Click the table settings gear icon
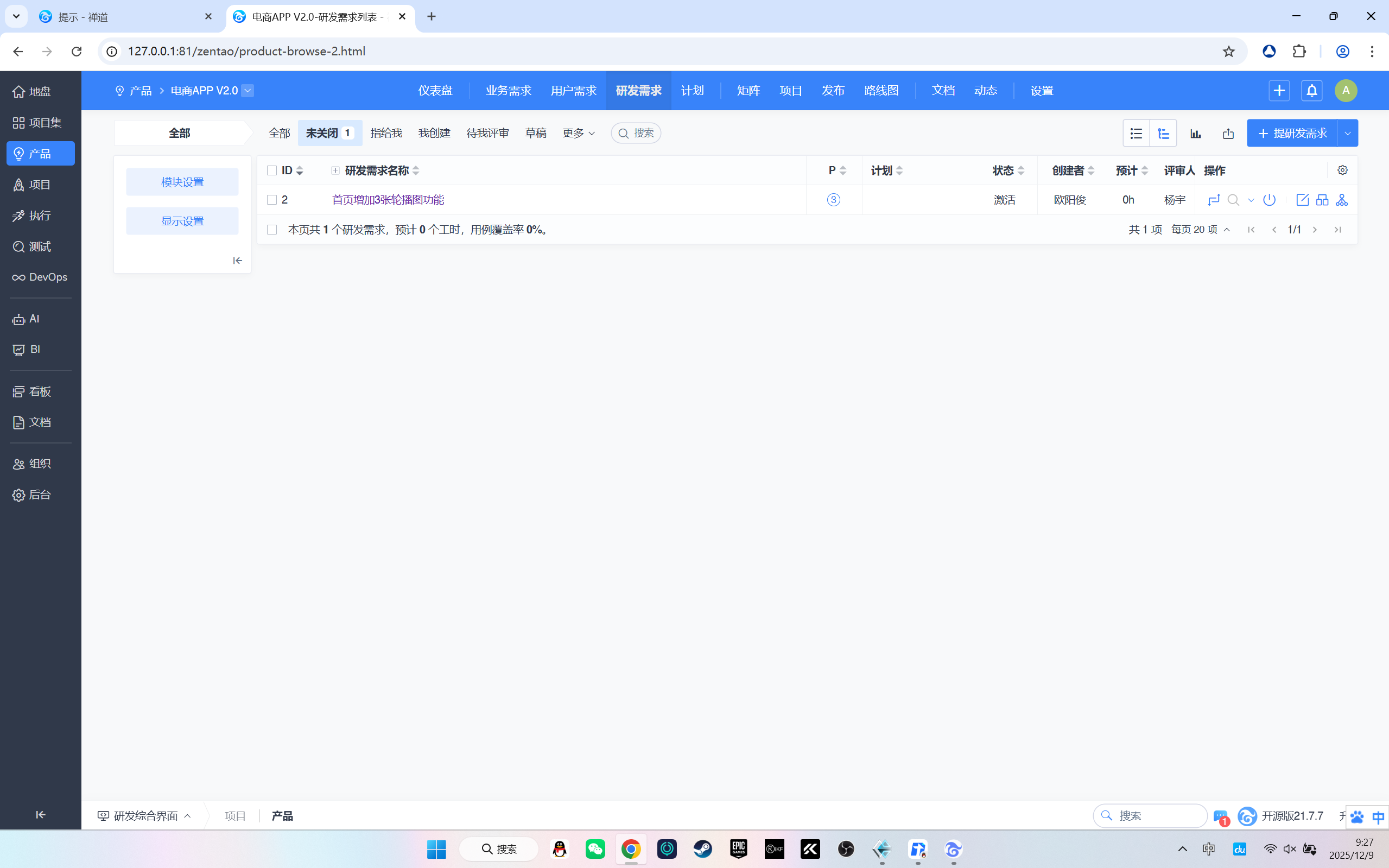 1342,170
